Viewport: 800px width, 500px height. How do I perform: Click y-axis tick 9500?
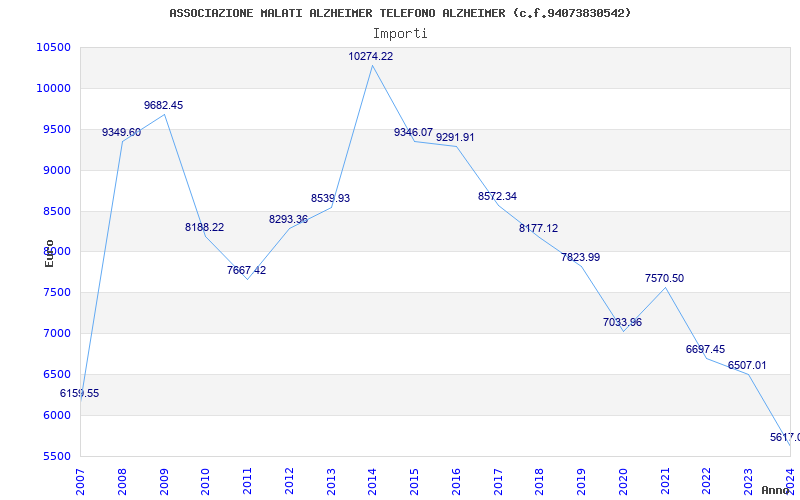pos(56,130)
